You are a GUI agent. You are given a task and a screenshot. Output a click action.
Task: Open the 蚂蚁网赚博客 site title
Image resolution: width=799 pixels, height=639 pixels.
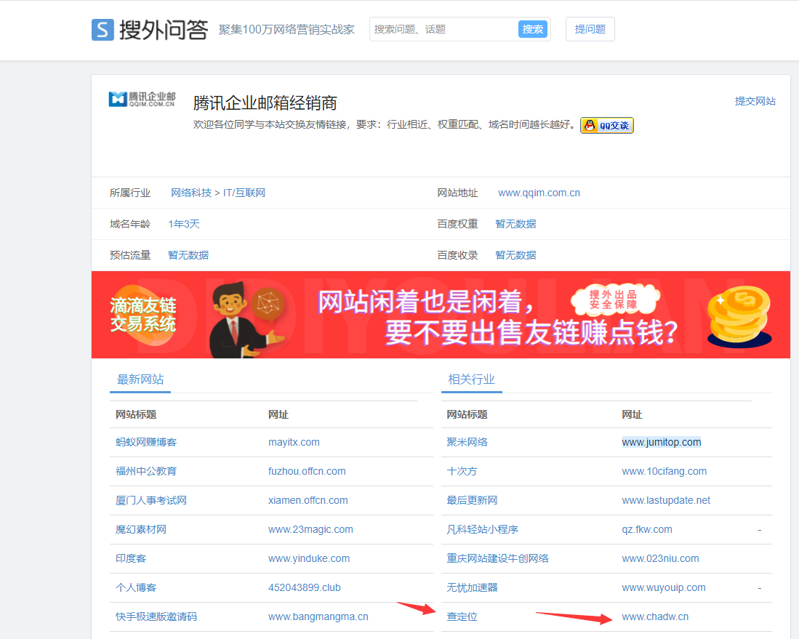coord(146,442)
